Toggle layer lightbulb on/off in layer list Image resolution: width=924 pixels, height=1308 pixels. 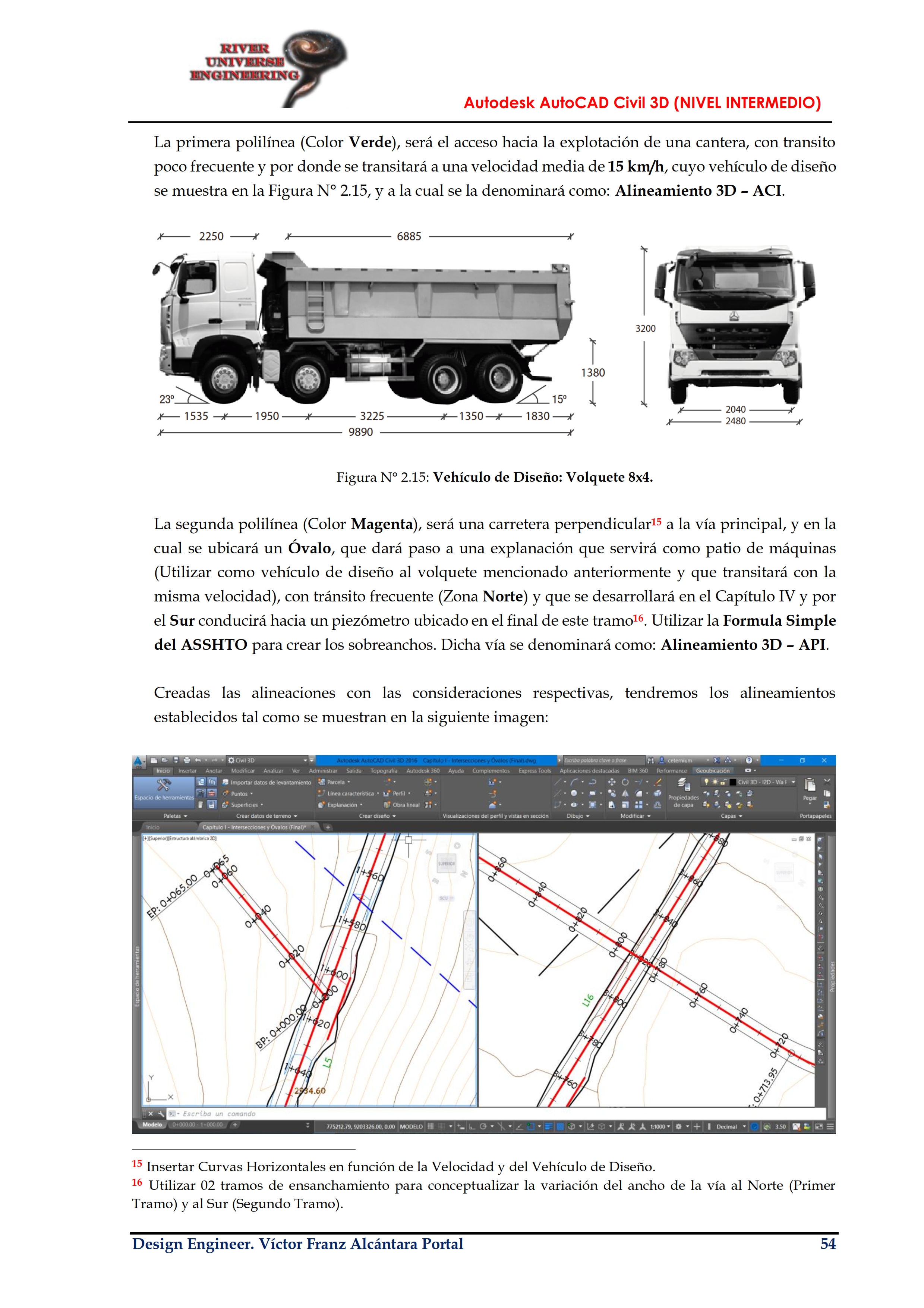[x=707, y=782]
